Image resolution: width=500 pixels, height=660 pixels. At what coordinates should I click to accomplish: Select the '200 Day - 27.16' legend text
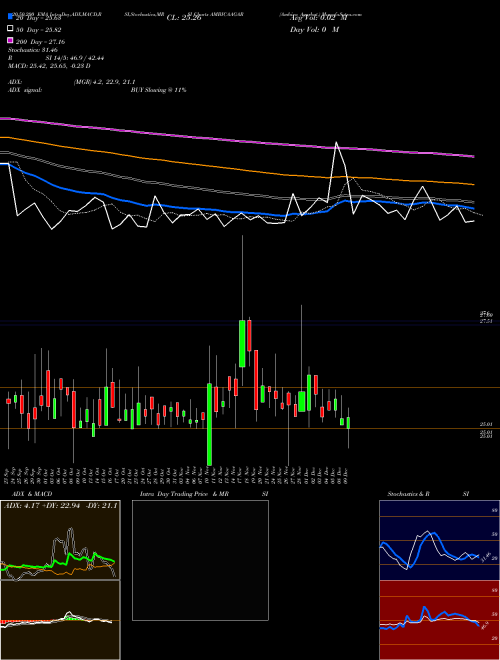[40, 42]
